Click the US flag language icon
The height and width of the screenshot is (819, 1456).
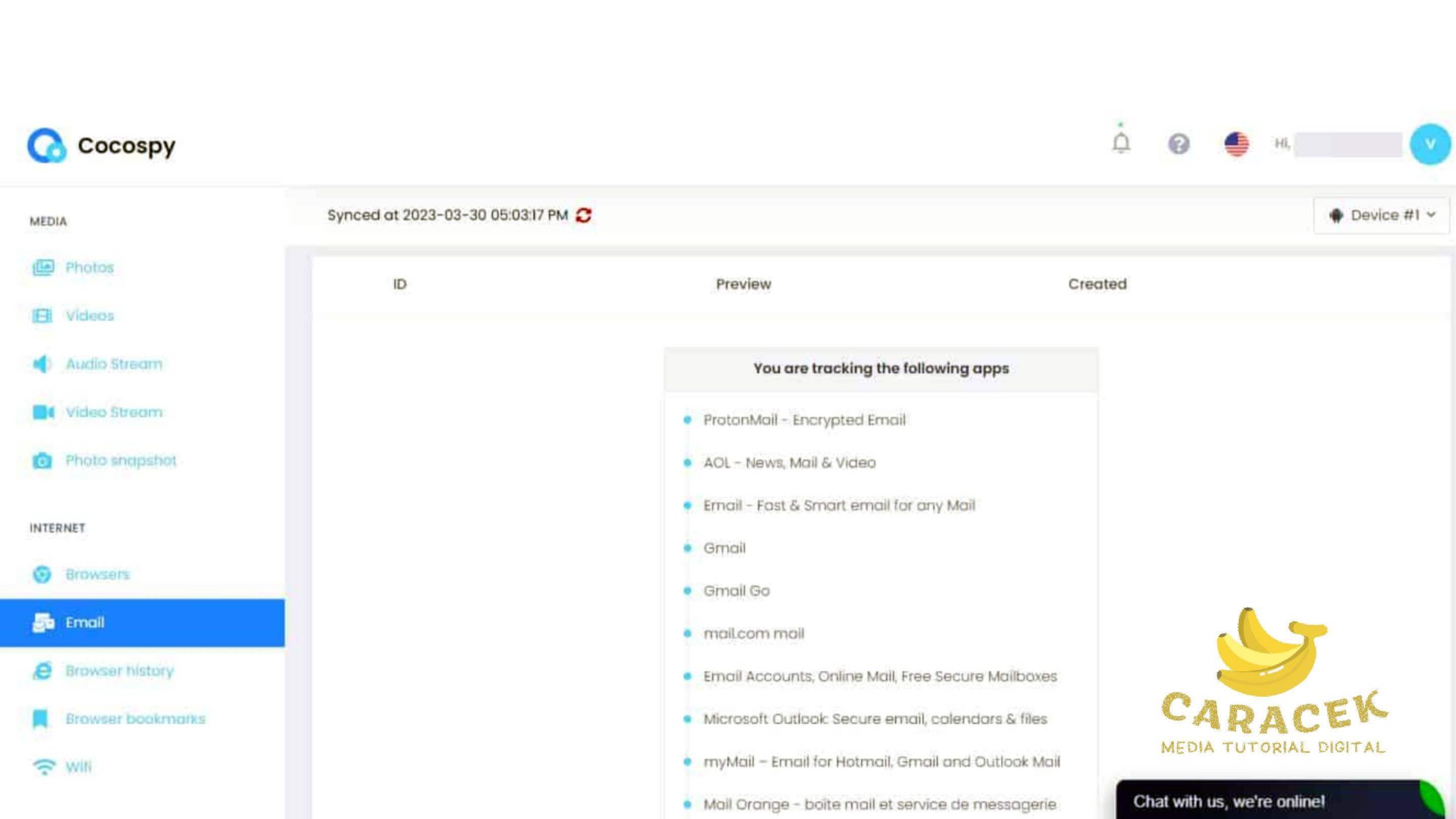point(1236,144)
